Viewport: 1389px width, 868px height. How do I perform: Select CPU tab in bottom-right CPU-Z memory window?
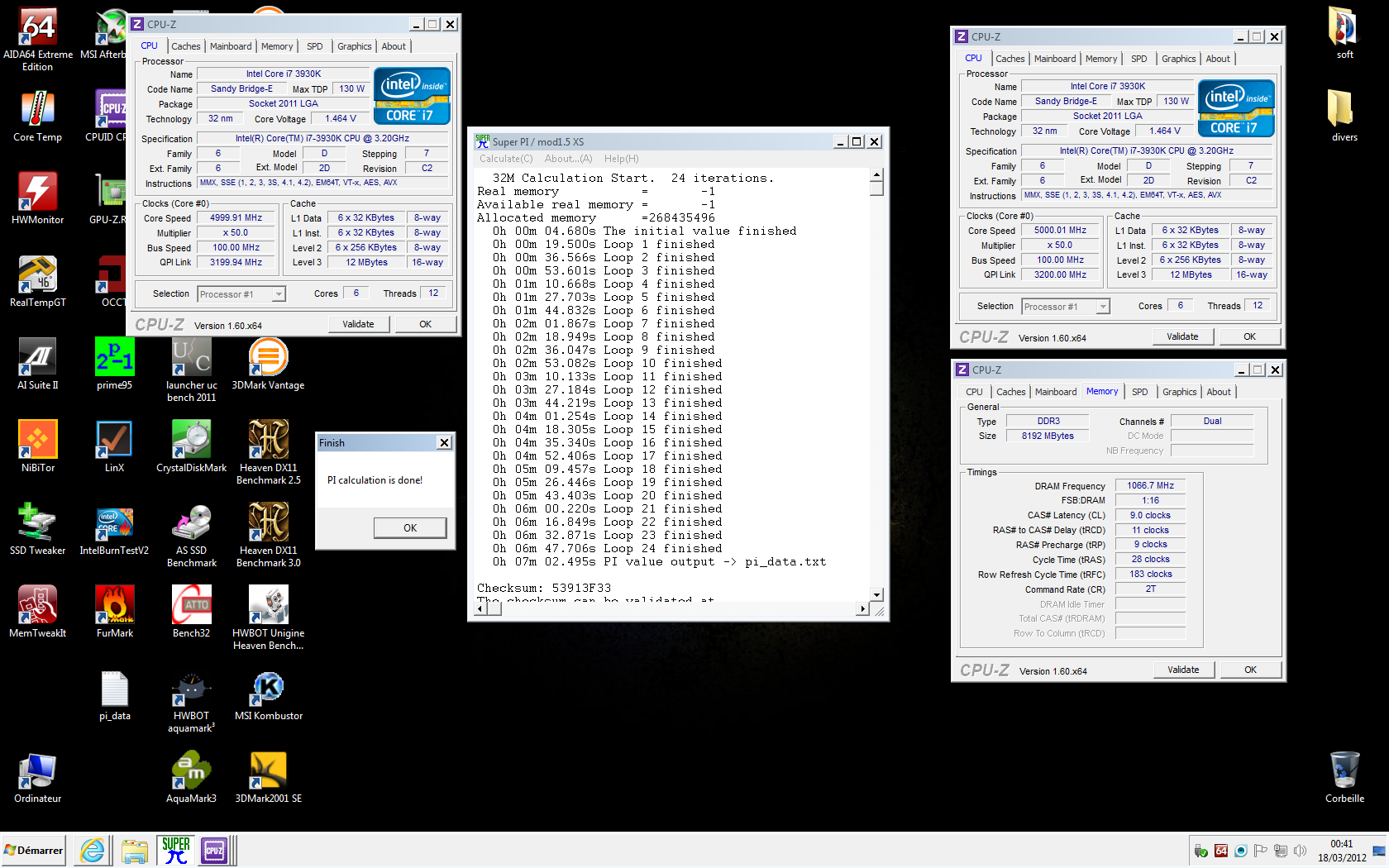pyautogui.click(x=975, y=392)
